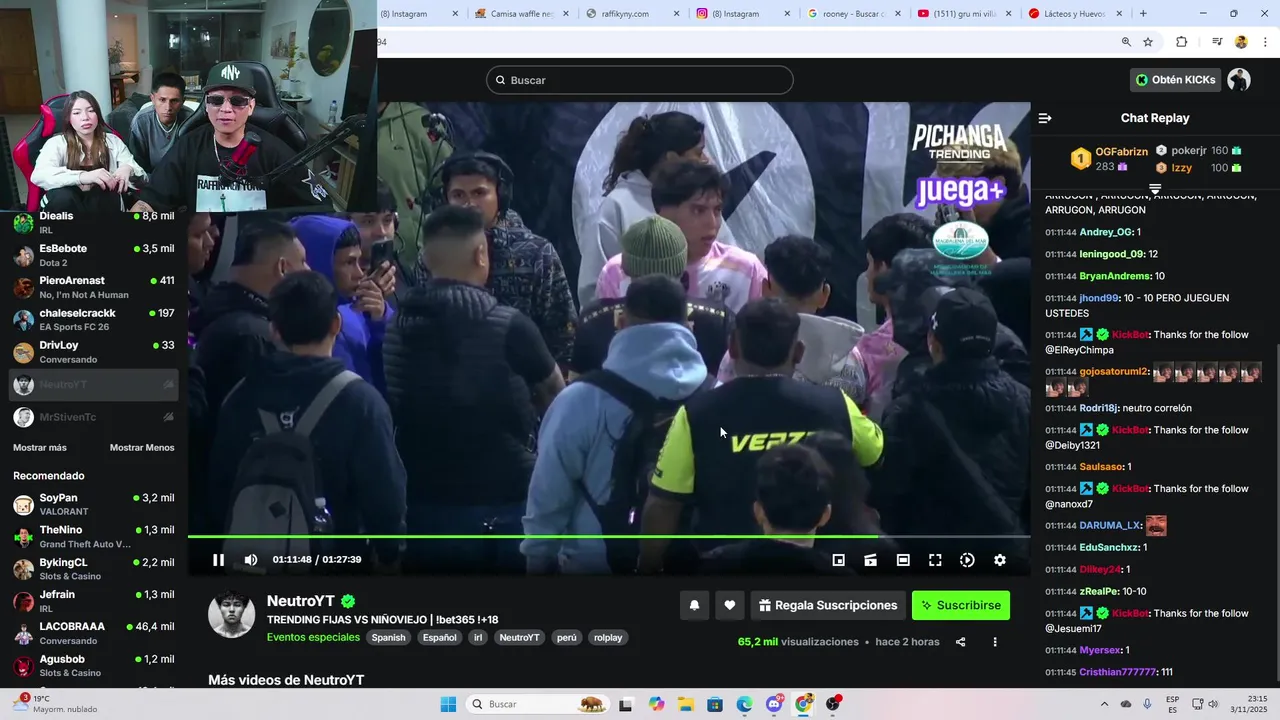1280x720 pixels.
Task: Open EsBebote channel in sidebar
Action: pos(94,255)
